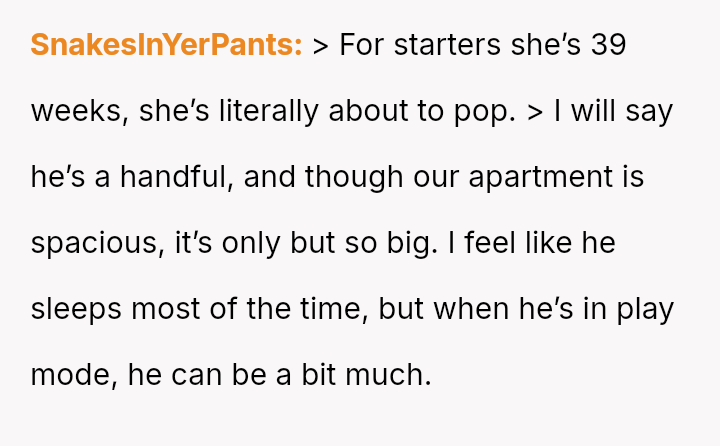Click the word "weeks" in the comment
720x446 pixels.
coord(75,111)
